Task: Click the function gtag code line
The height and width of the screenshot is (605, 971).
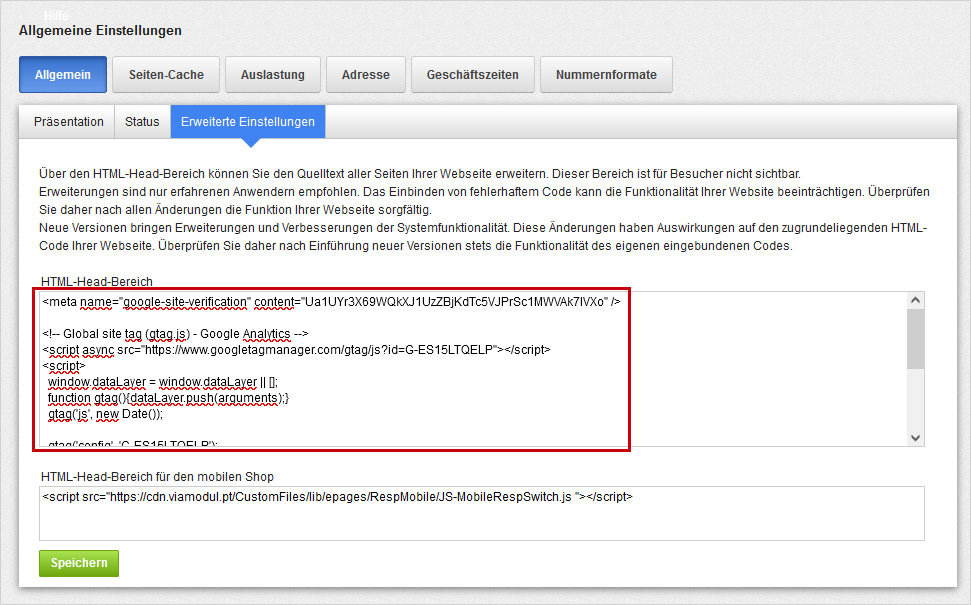Action: coord(168,398)
